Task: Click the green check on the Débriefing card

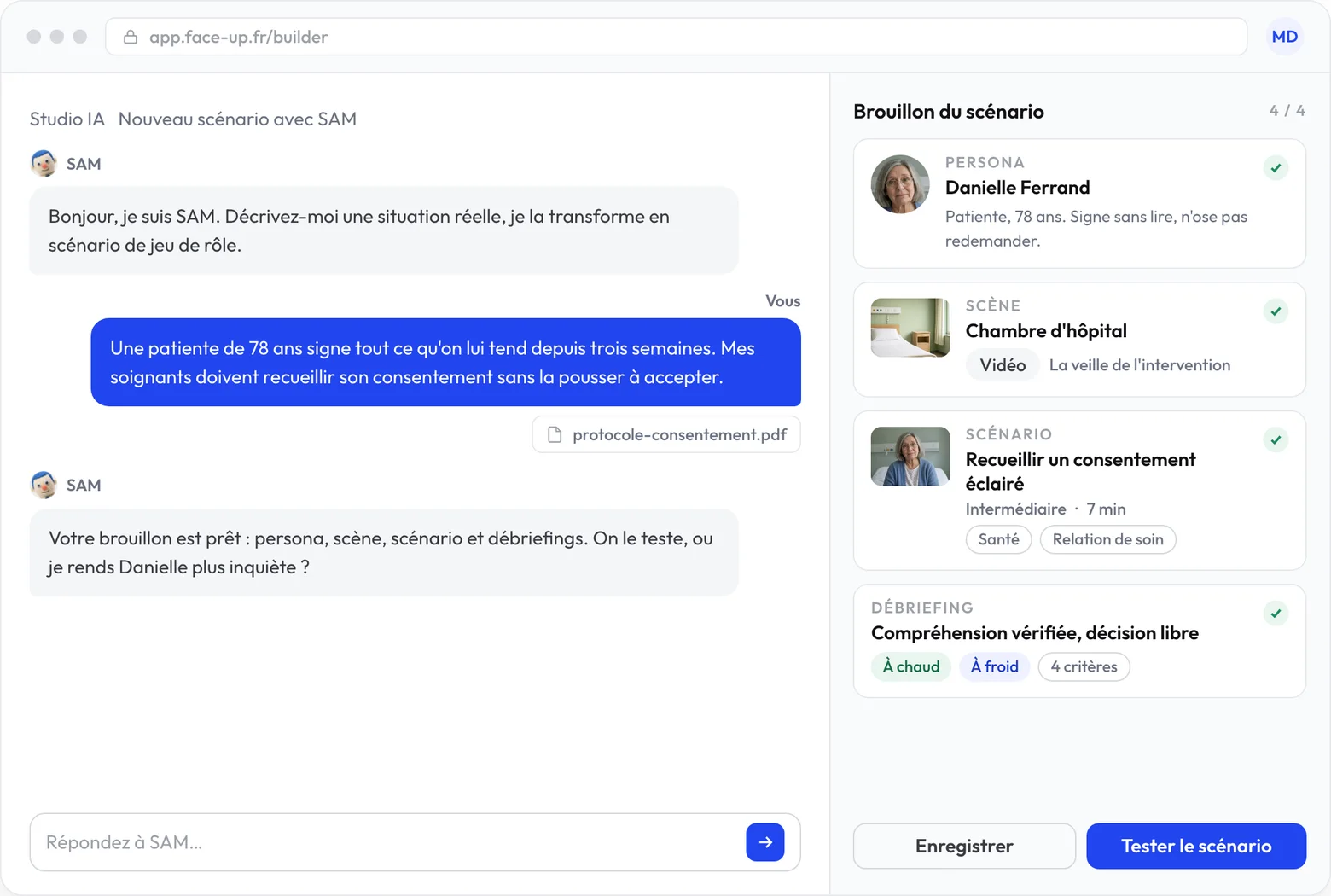Action: coord(1276,614)
